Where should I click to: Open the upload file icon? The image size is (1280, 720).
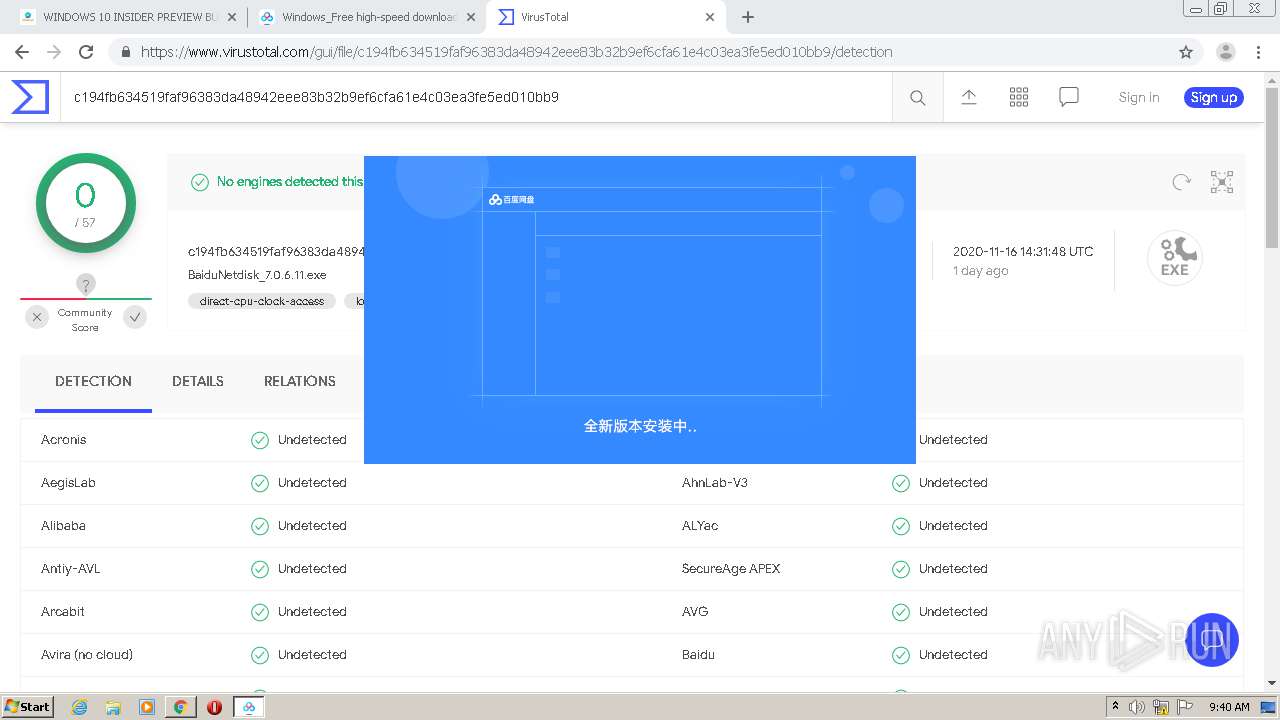968,97
